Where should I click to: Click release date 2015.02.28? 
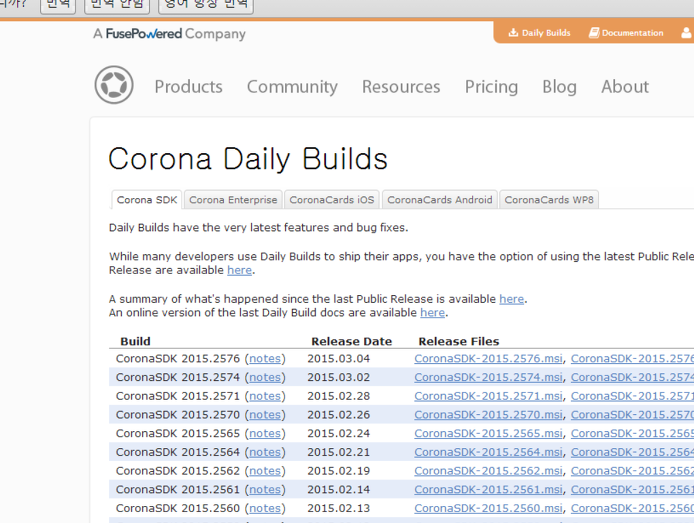pyautogui.click(x=339, y=396)
